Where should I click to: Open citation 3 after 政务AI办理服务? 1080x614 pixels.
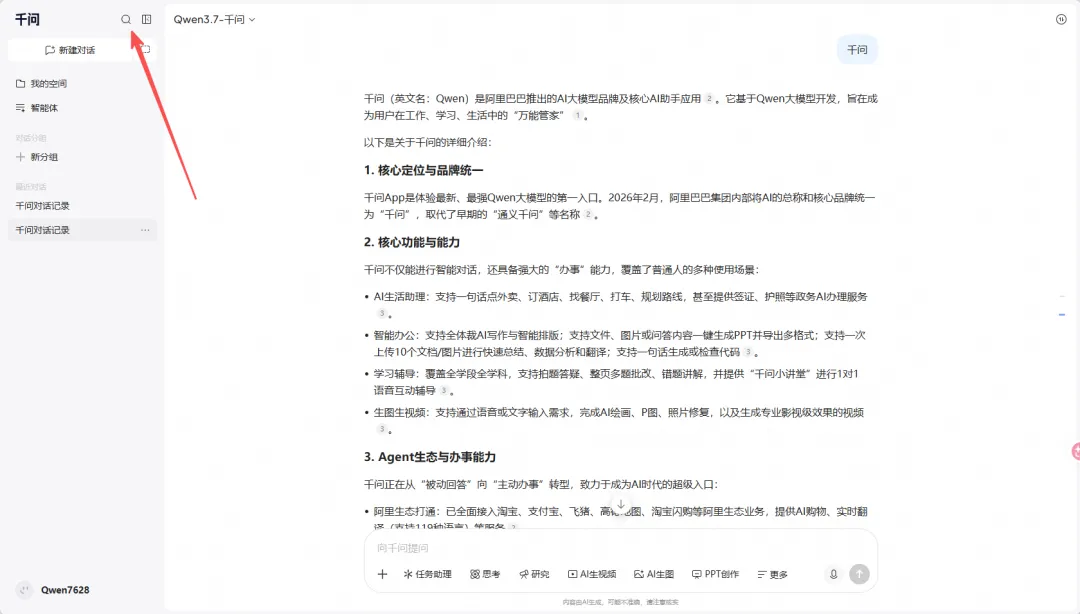382,313
